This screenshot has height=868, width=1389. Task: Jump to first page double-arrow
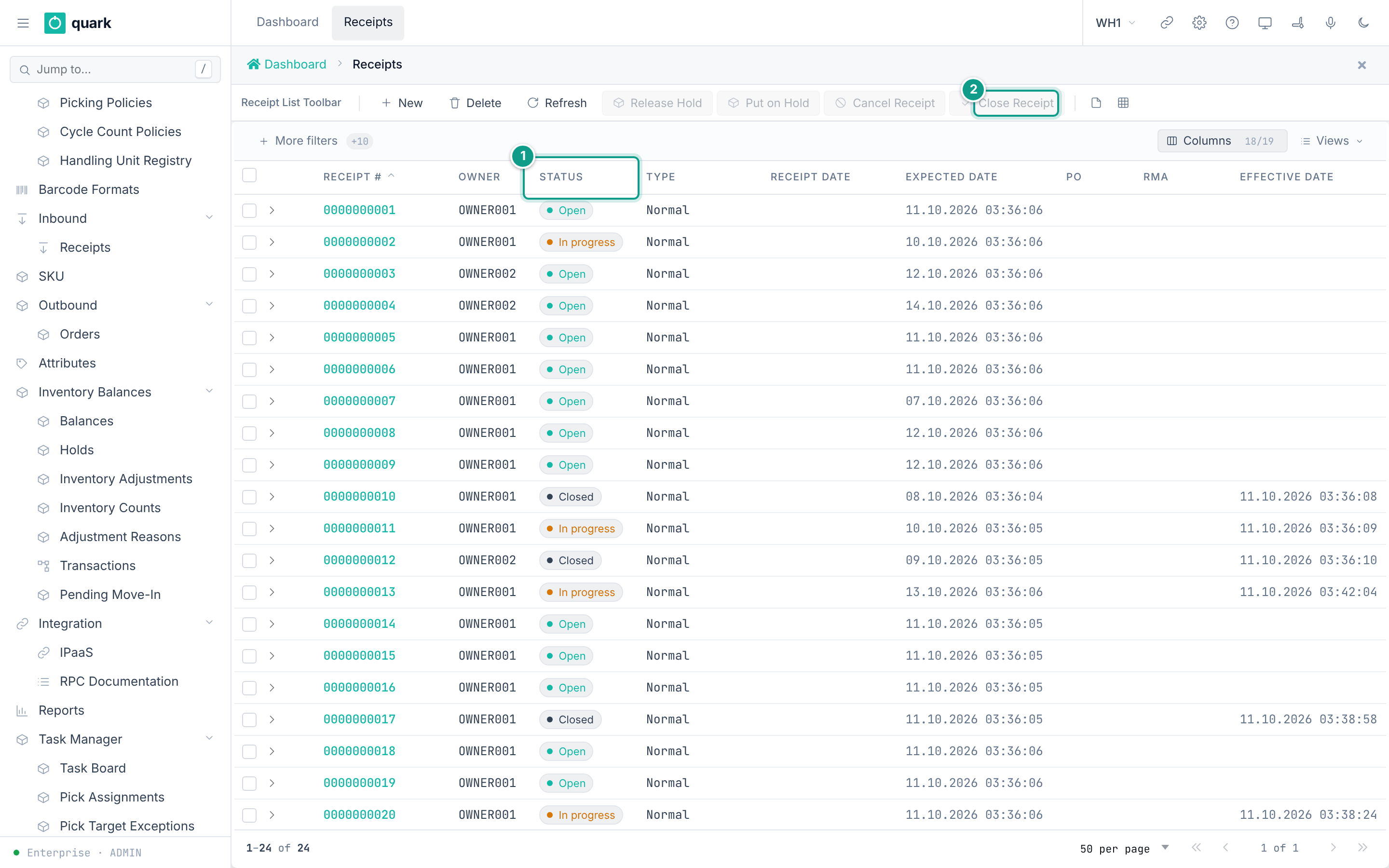[x=1196, y=848]
